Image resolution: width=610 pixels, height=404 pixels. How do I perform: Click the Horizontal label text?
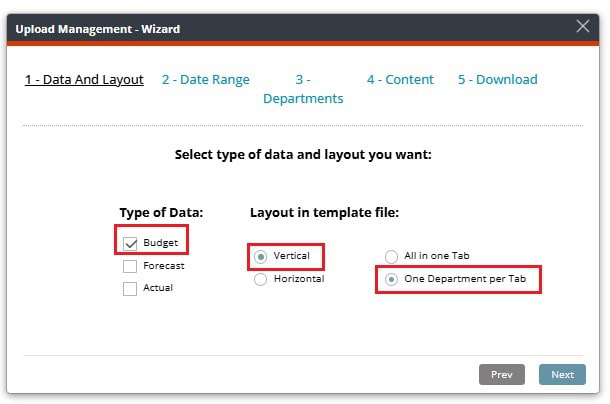pos(299,279)
